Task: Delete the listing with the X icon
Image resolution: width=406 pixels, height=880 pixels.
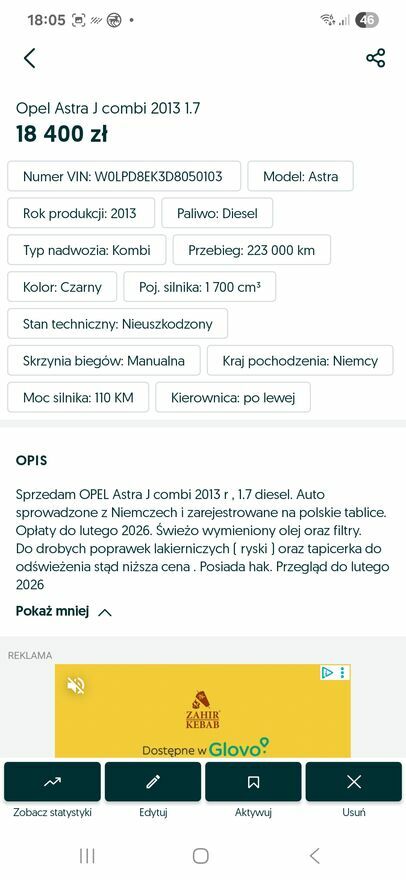Action: click(x=354, y=781)
